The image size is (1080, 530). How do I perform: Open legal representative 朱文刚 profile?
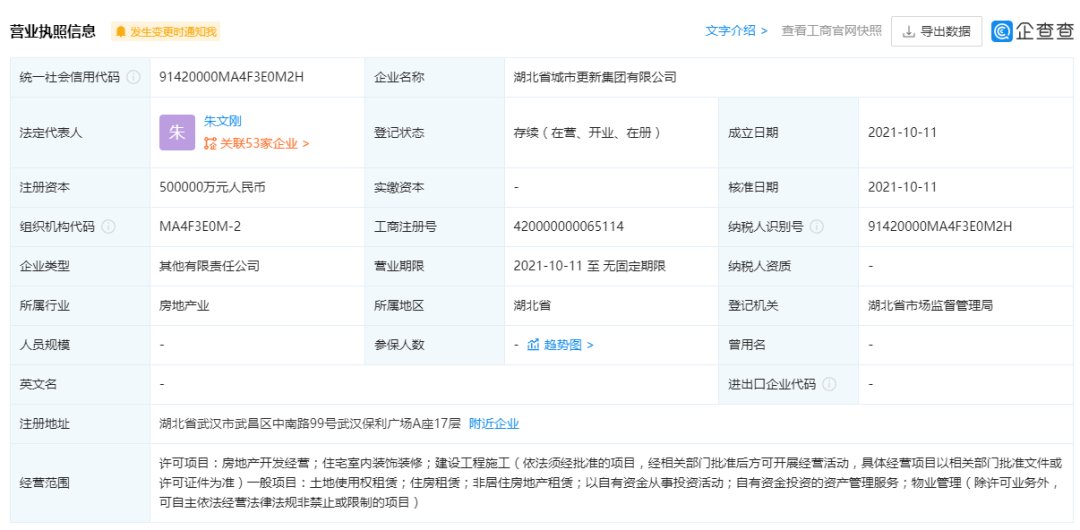click(222, 121)
